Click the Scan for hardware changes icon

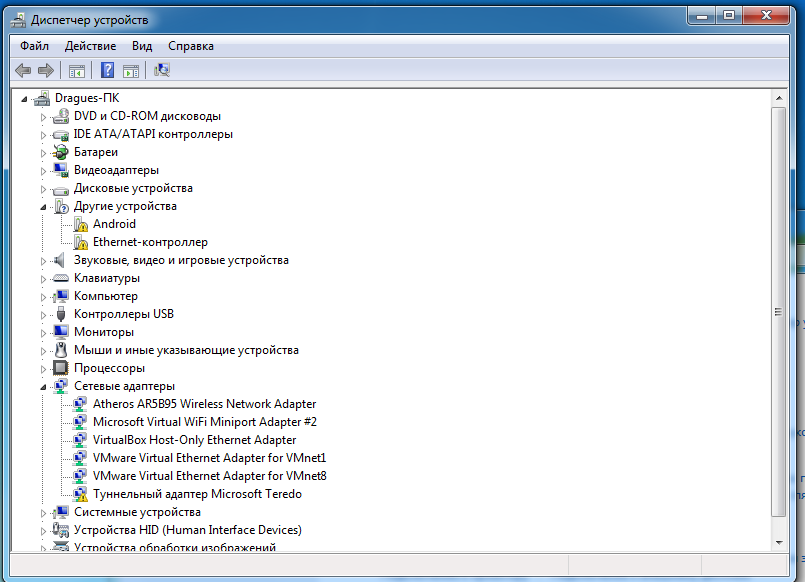click(x=162, y=70)
